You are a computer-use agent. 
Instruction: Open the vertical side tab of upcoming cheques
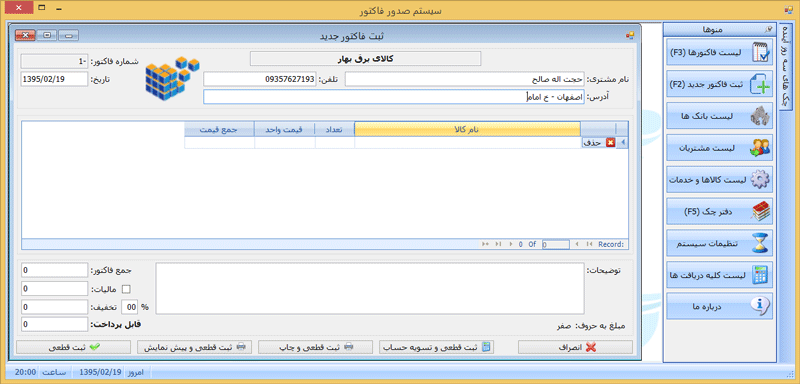[x=785, y=66]
